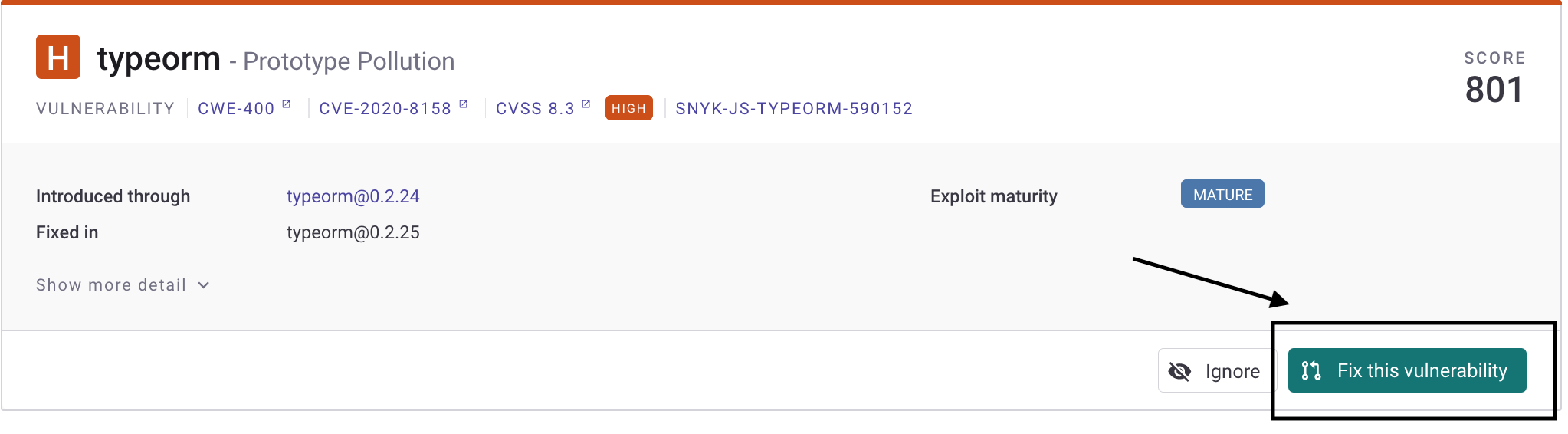Open the CVSS 8.3 score link

(x=535, y=108)
